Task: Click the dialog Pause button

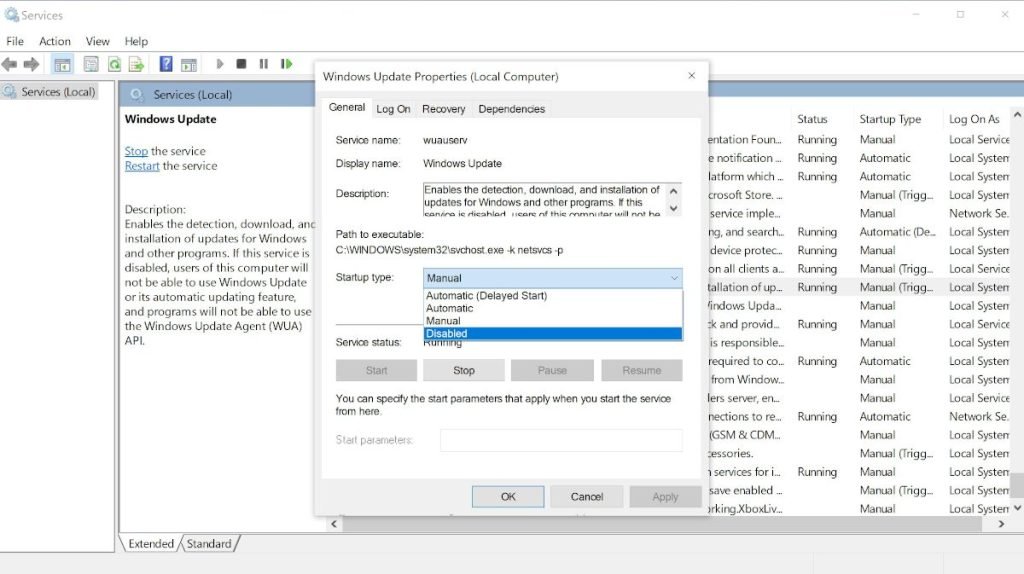Action: pyautogui.click(x=552, y=370)
